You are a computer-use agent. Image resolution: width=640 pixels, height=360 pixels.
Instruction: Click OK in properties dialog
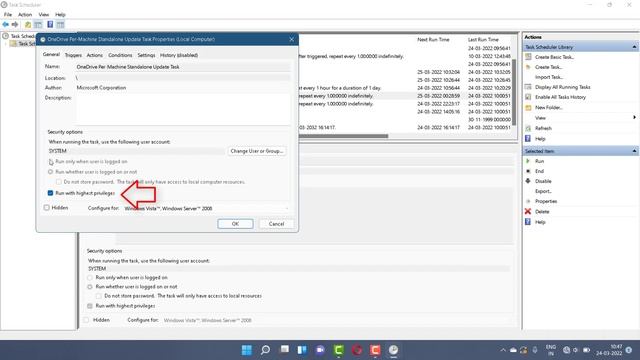click(235, 224)
